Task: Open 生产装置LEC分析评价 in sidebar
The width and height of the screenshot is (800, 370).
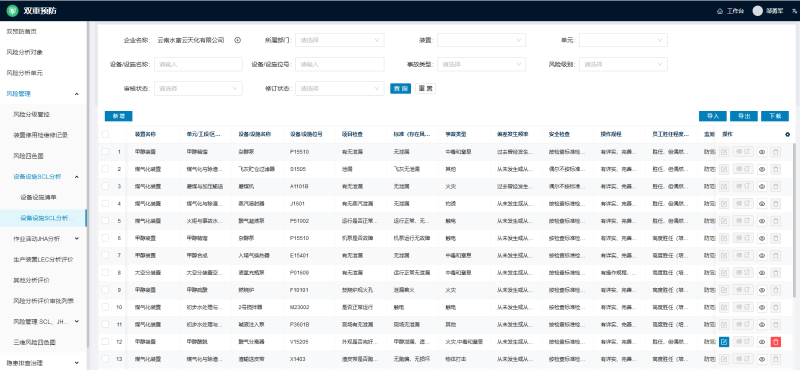Action: click(43, 259)
